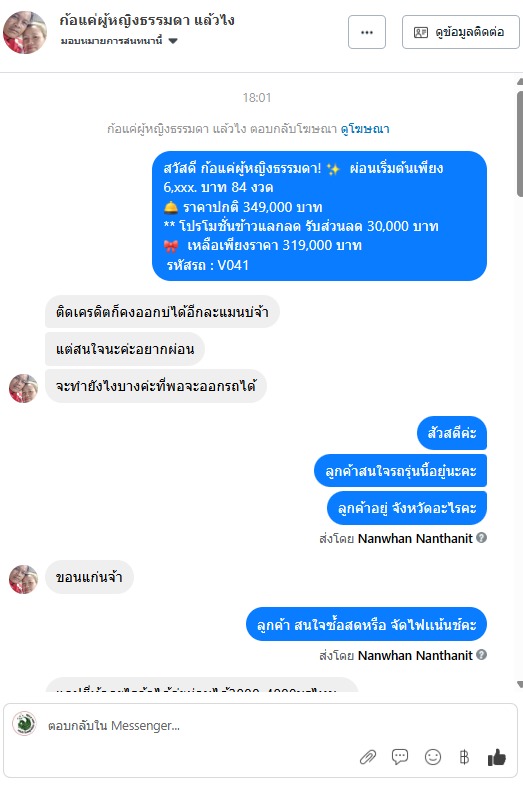The width and height of the screenshot is (523, 788).
Task: Click the help icon beside the last Nanwhan Nanthanit
Action: tap(481, 655)
